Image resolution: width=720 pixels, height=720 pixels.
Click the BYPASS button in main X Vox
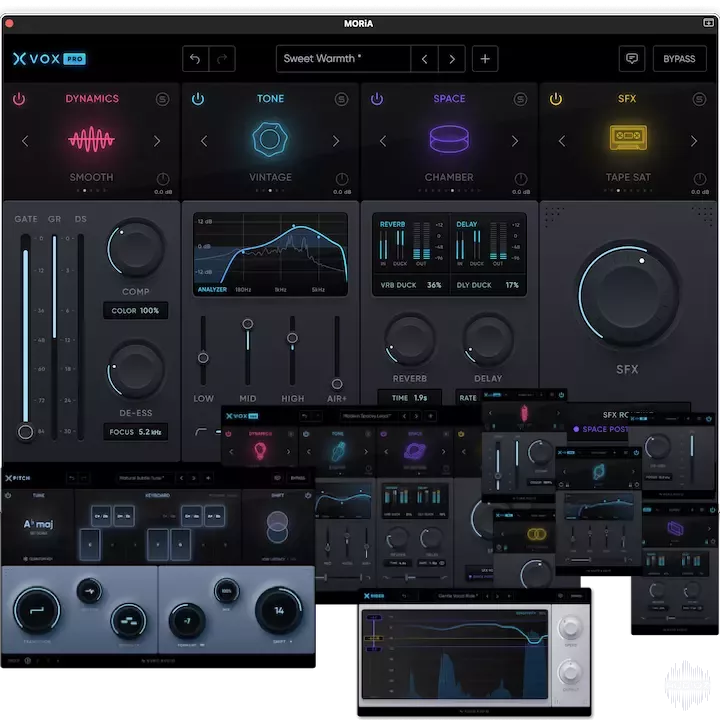tap(680, 59)
